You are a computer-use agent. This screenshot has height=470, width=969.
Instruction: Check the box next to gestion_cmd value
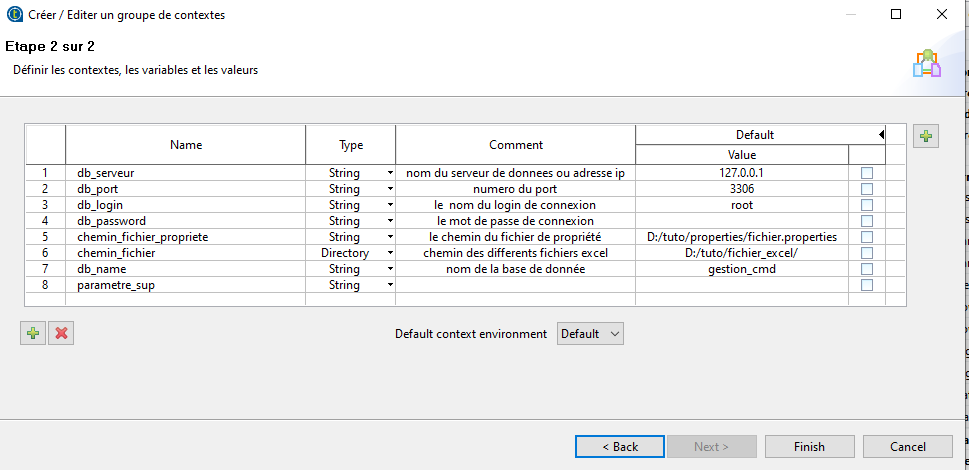pyautogui.click(x=867, y=269)
